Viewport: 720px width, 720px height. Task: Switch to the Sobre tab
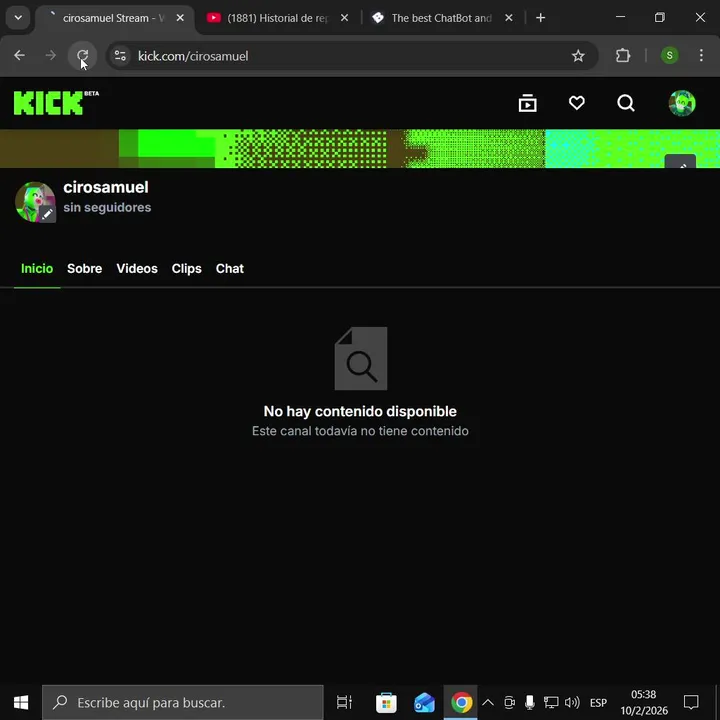pos(84,269)
